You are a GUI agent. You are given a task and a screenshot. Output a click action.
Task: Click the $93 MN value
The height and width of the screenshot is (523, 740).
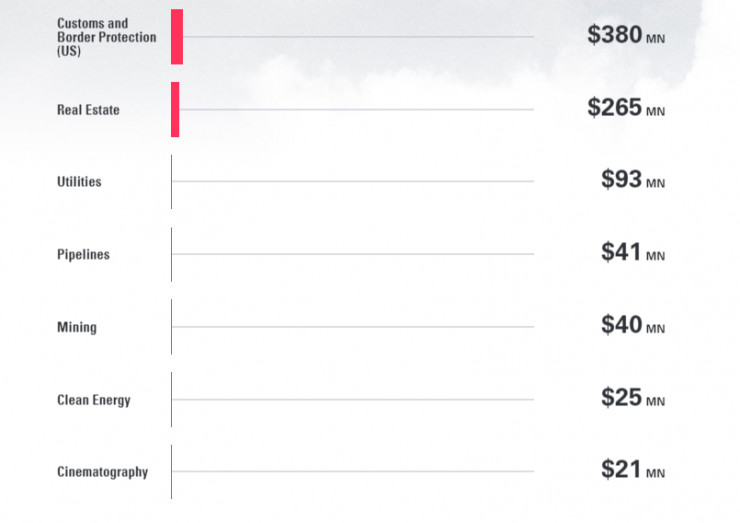coord(632,180)
